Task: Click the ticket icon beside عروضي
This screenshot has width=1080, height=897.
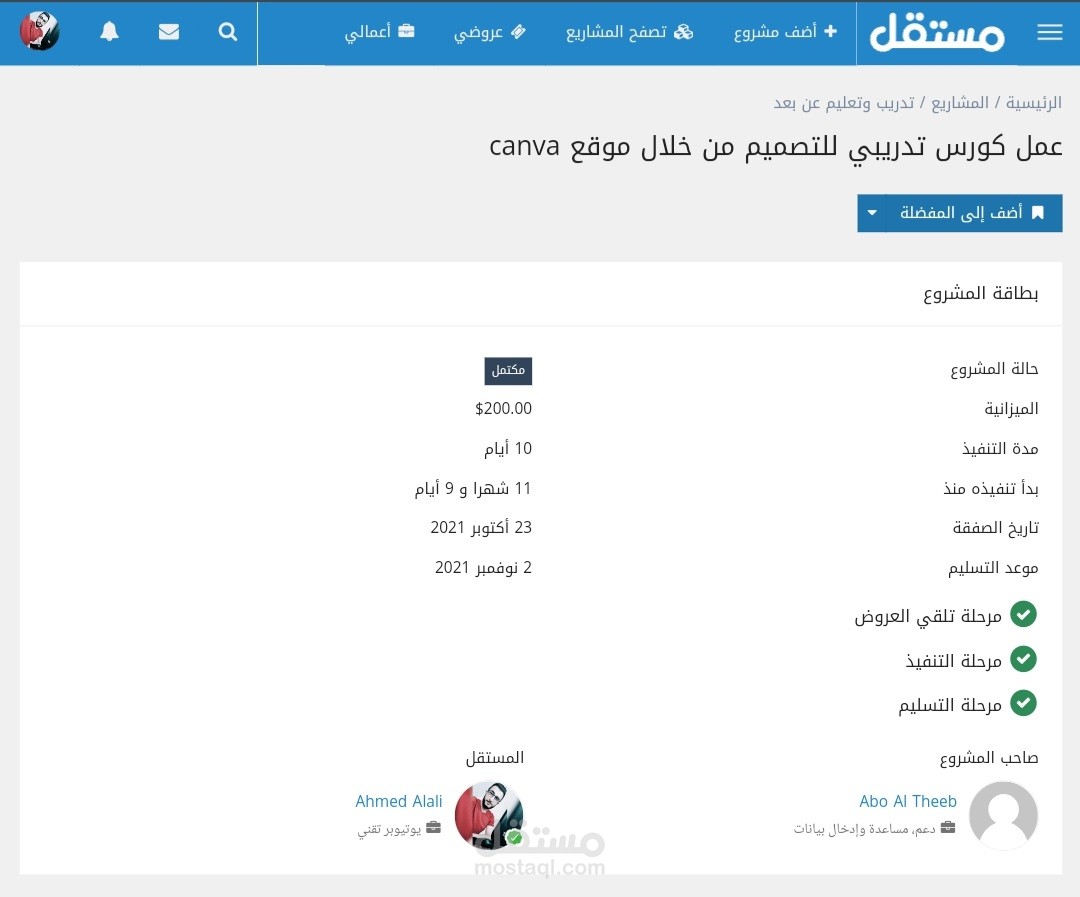Action: click(518, 31)
